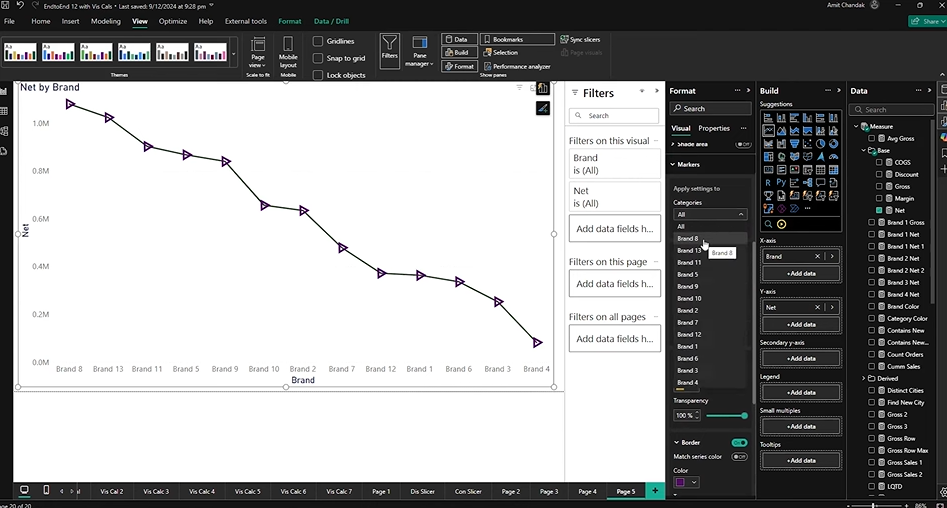The image size is (947, 508).
Task: Select the funnel chart visual
Action: point(794,144)
